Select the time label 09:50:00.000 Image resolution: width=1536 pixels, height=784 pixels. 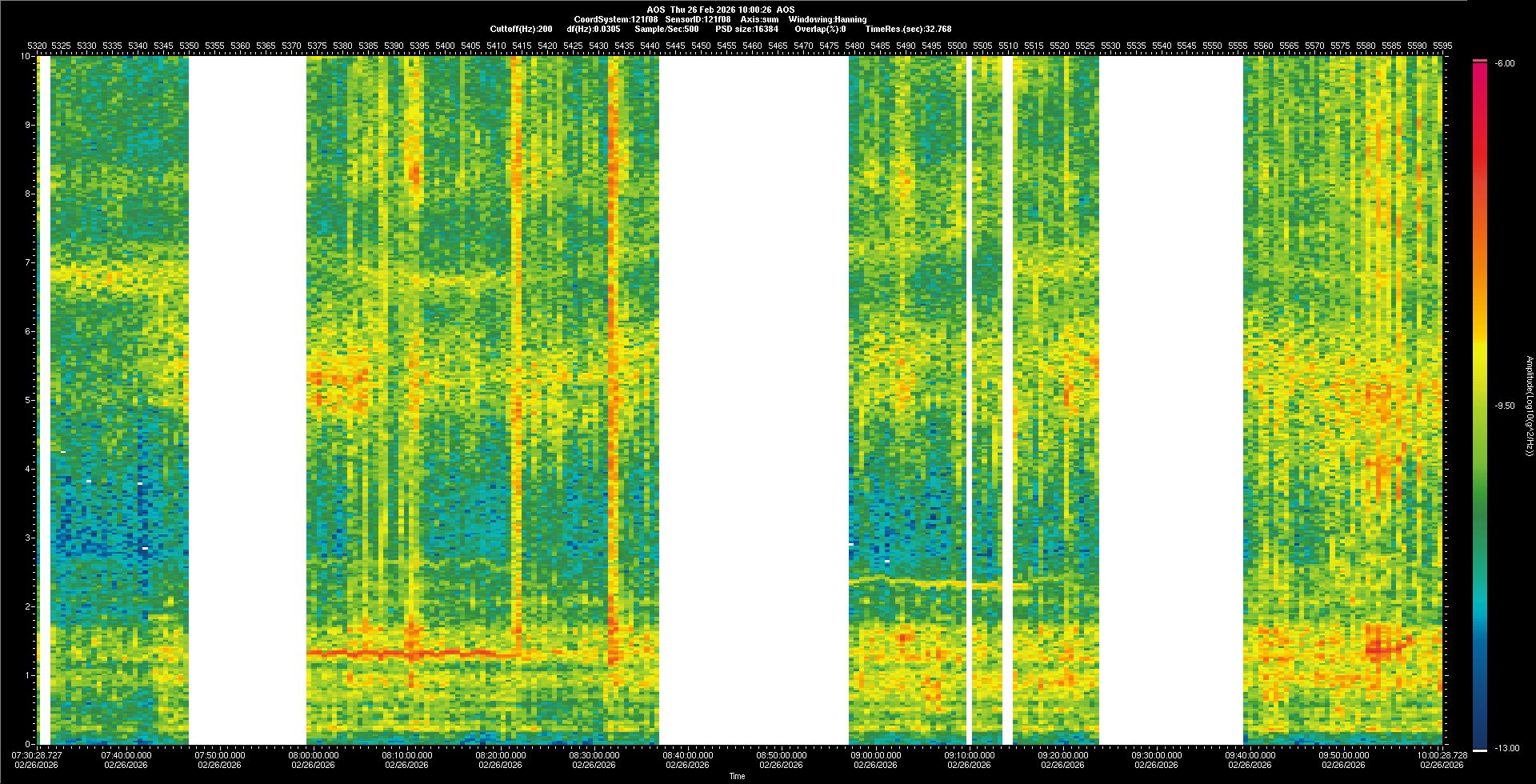point(1343,754)
